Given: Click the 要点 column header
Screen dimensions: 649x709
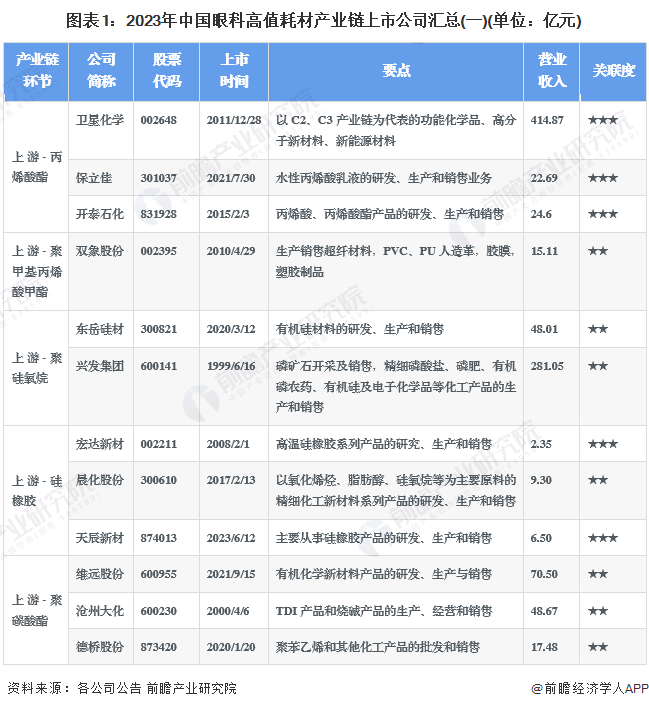Looking at the screenshot, I should click(x=396, y=71).
